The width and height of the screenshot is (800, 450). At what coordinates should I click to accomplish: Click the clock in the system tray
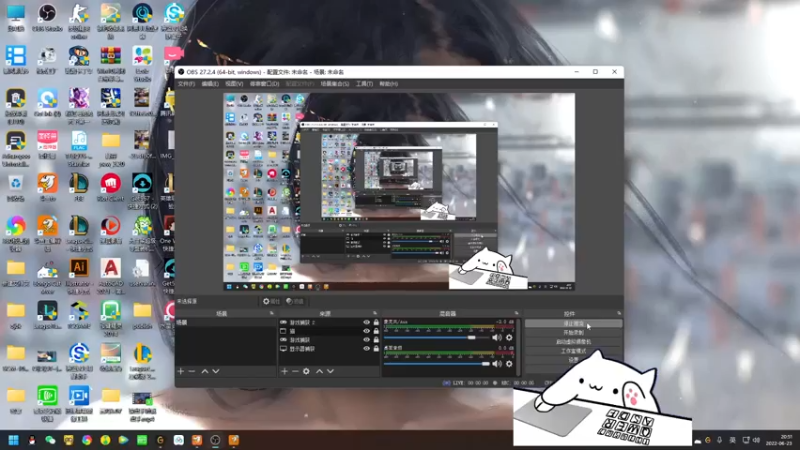point(779,440)
